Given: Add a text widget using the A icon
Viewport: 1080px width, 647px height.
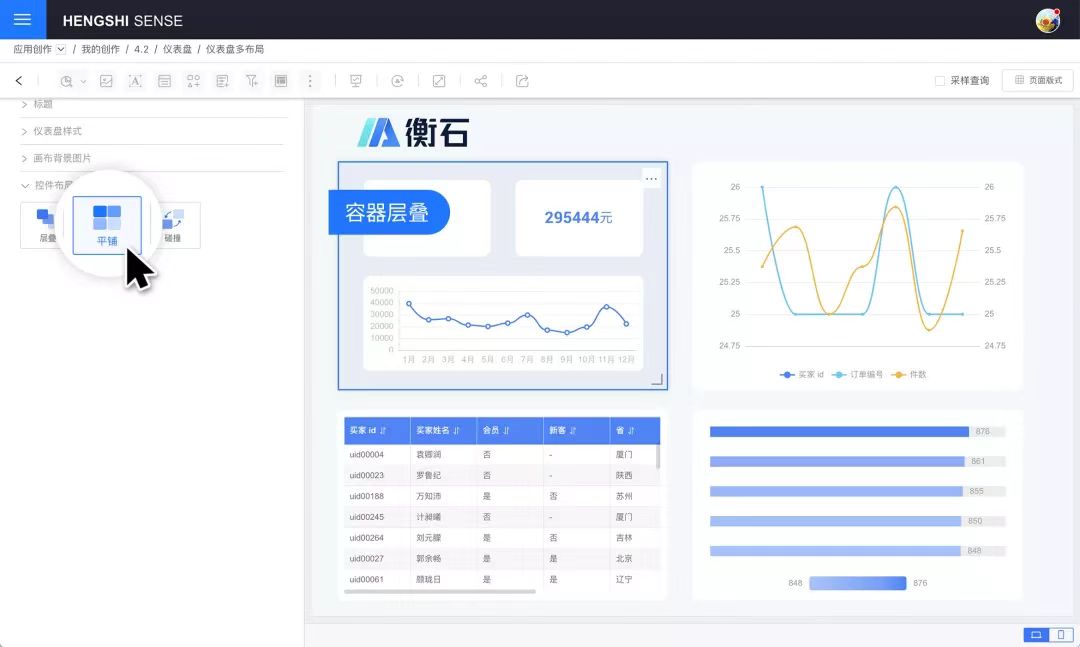Looking at the screenshot, I should point(135,81).
